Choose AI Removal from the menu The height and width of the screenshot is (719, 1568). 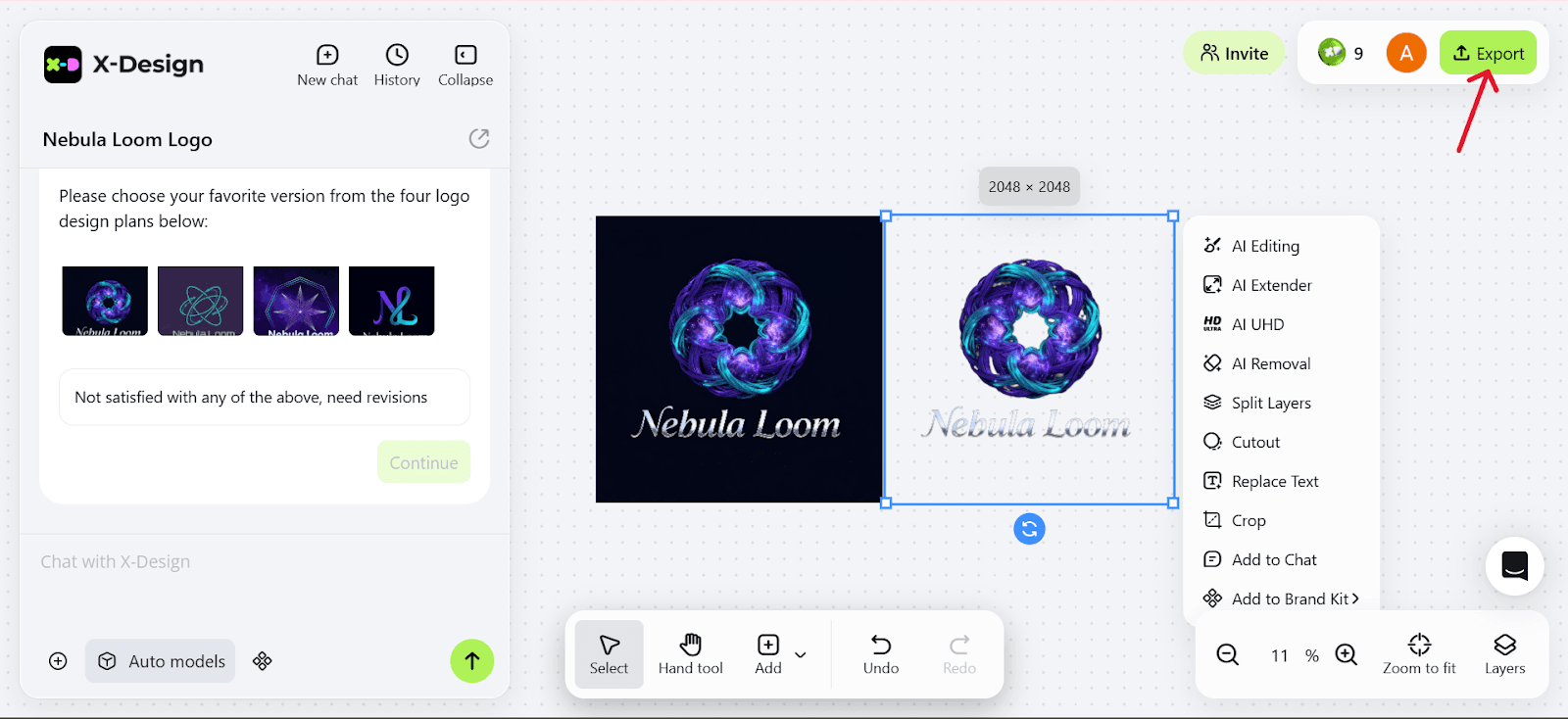point(1256,363)
